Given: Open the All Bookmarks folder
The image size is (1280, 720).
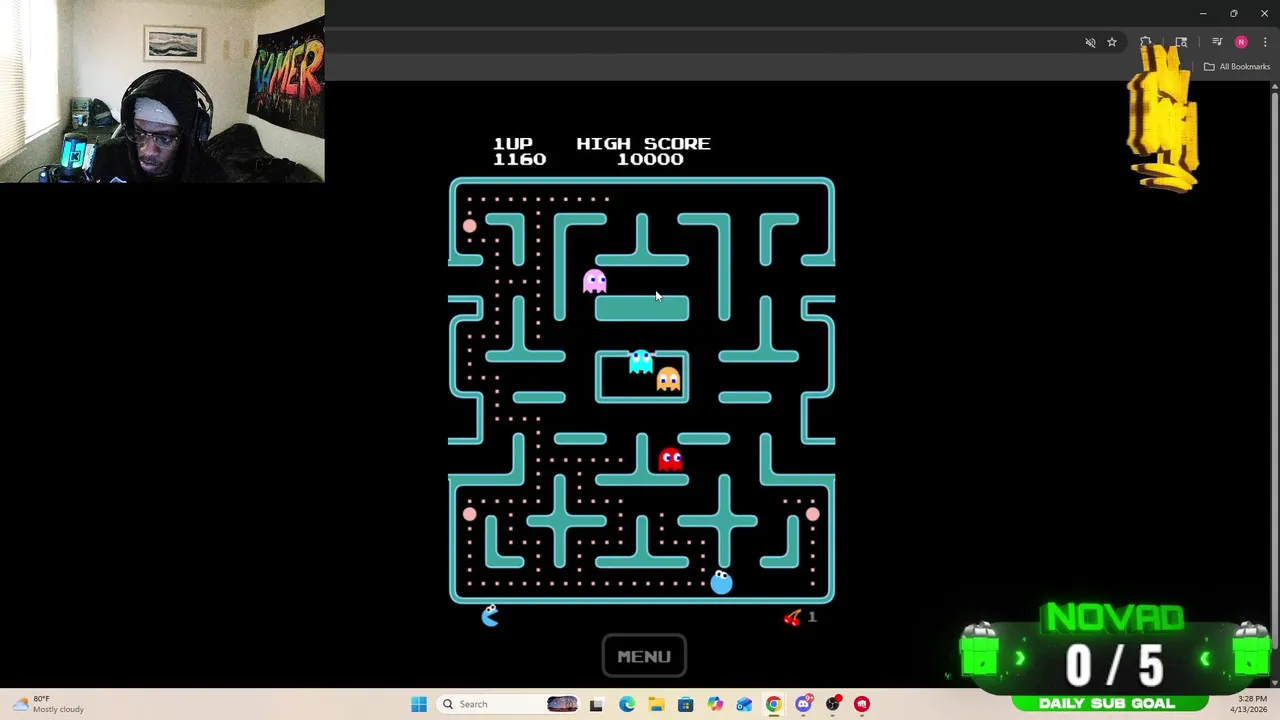Looking at the screenshot, I should (x=1237, y=67).
